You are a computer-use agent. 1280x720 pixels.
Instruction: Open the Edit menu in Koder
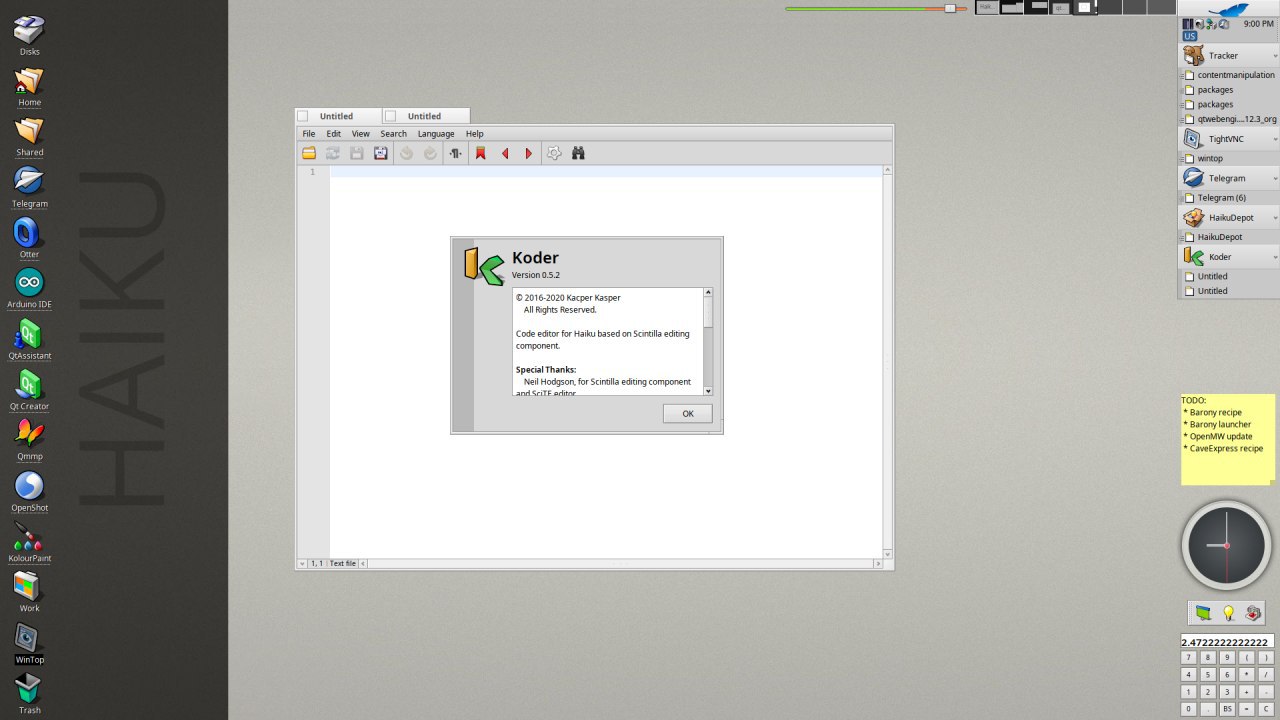point(334,133)
